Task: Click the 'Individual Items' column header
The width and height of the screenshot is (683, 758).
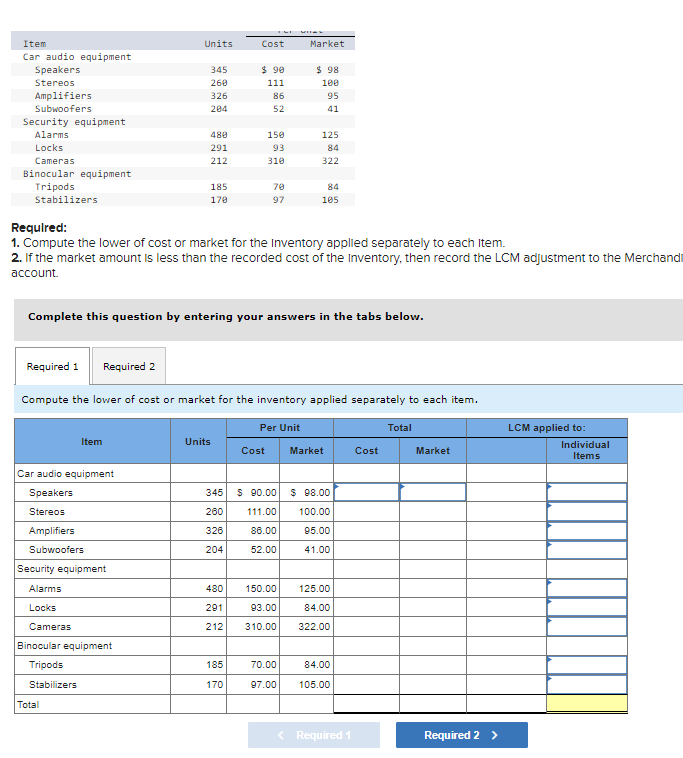Action: pos(586,450)
